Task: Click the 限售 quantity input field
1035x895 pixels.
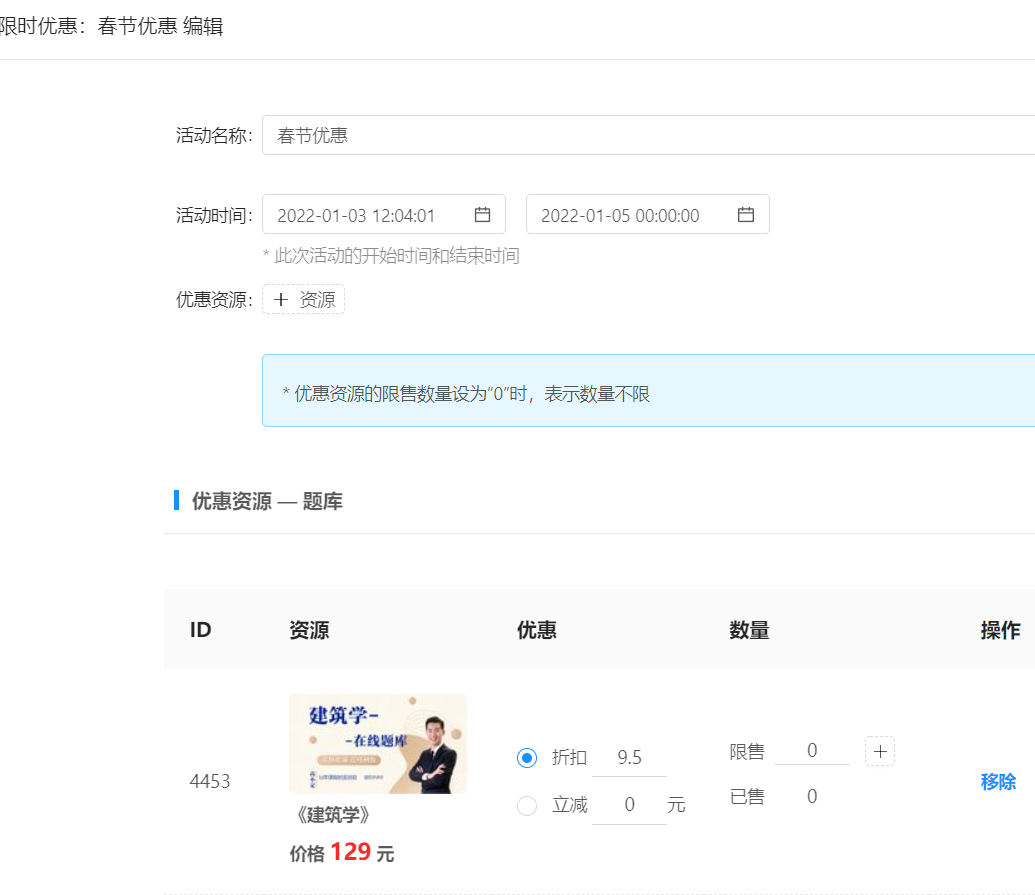Action: point(811,751)
